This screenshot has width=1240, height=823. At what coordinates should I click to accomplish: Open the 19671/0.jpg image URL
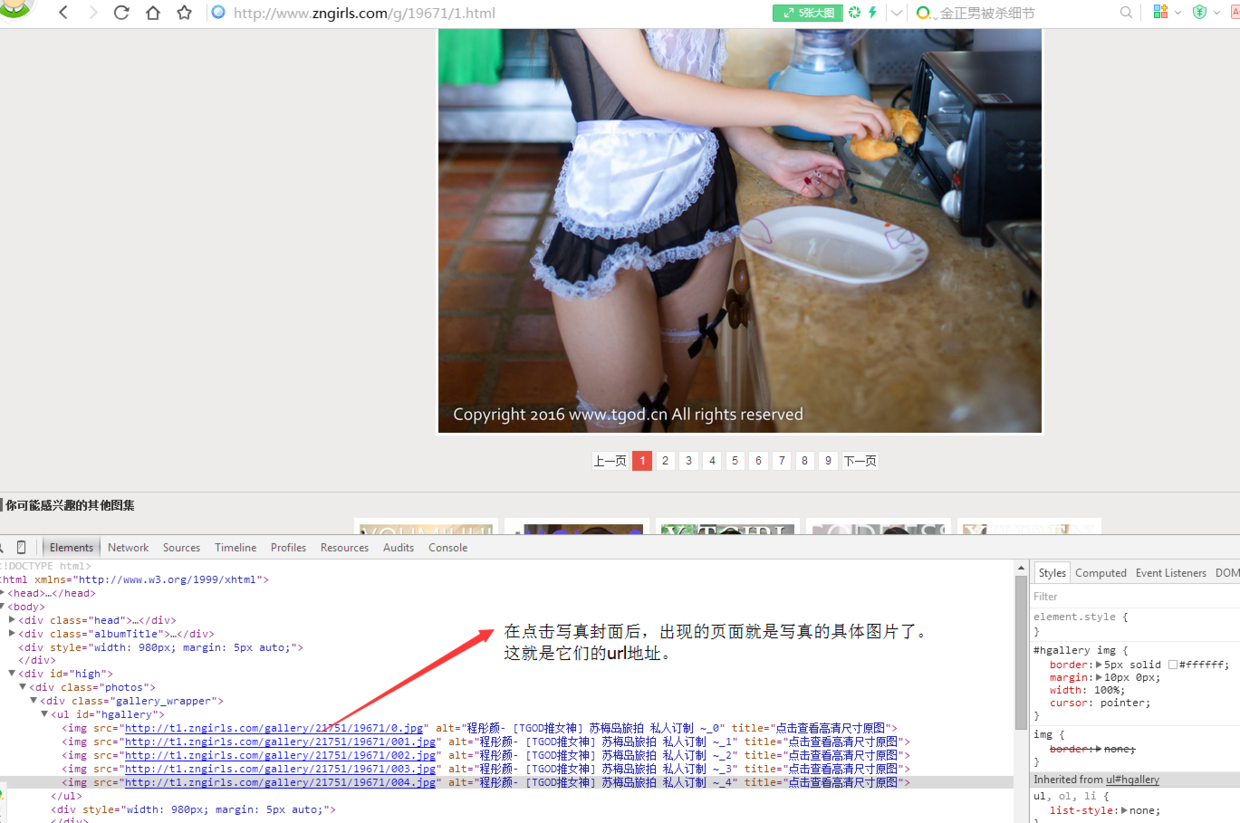pos(273,728)
